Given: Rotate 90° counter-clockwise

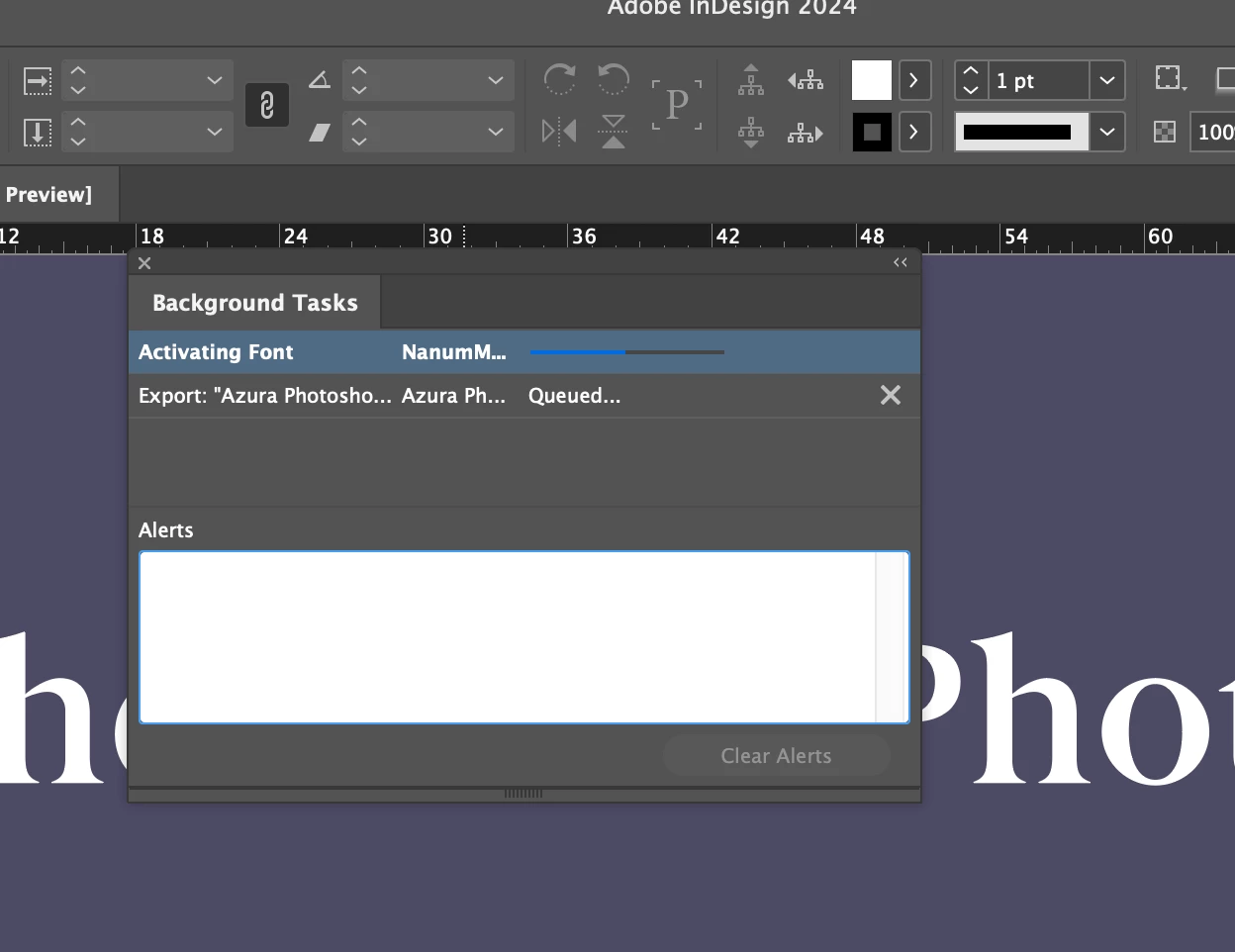Looking at the screenshot, I should pyautogui.click(x=614, y=79).
